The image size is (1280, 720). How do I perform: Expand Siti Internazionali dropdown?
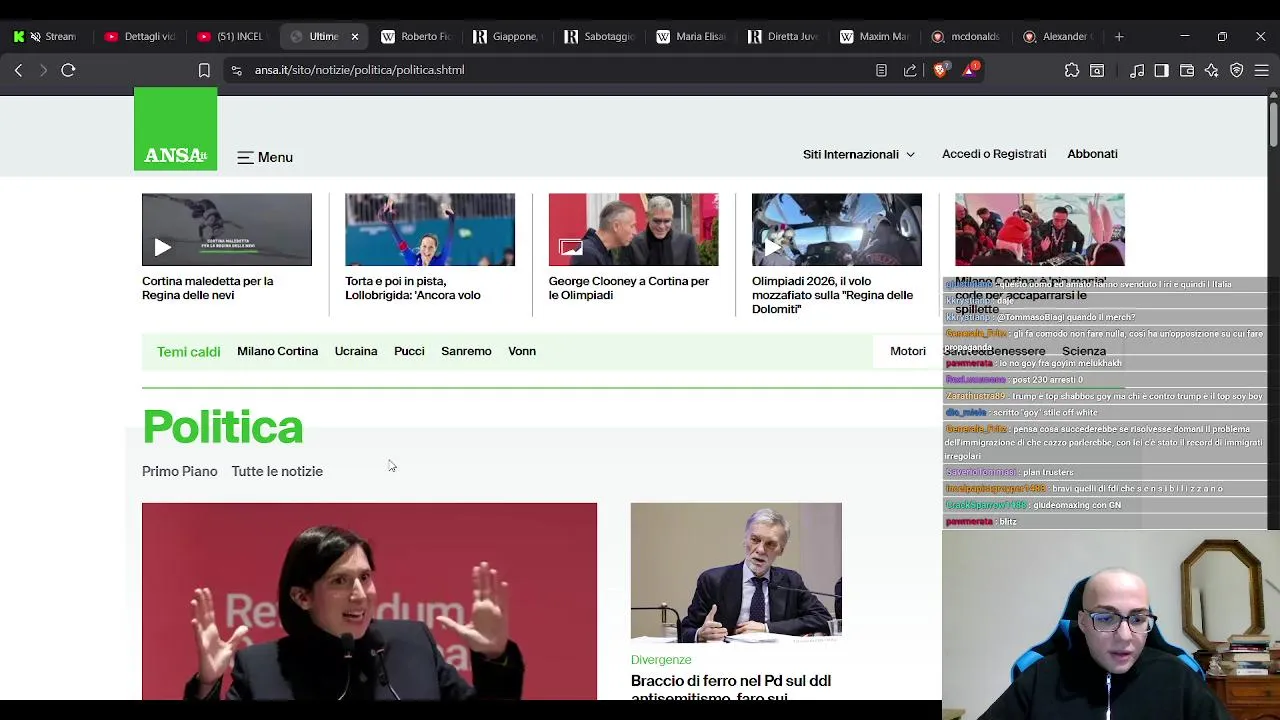[x=859, y=154]
